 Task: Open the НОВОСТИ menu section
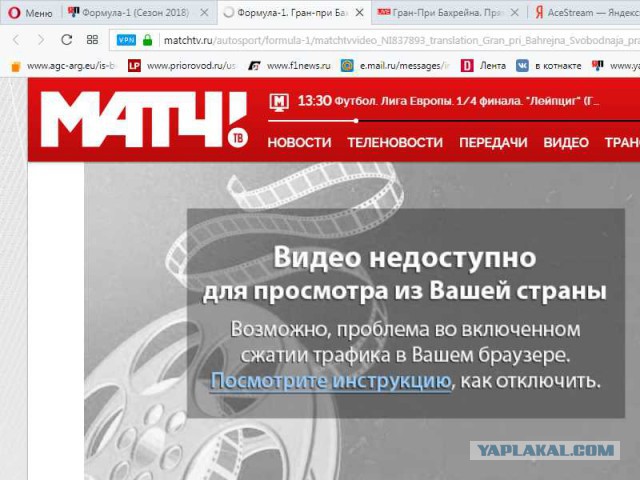299,142
